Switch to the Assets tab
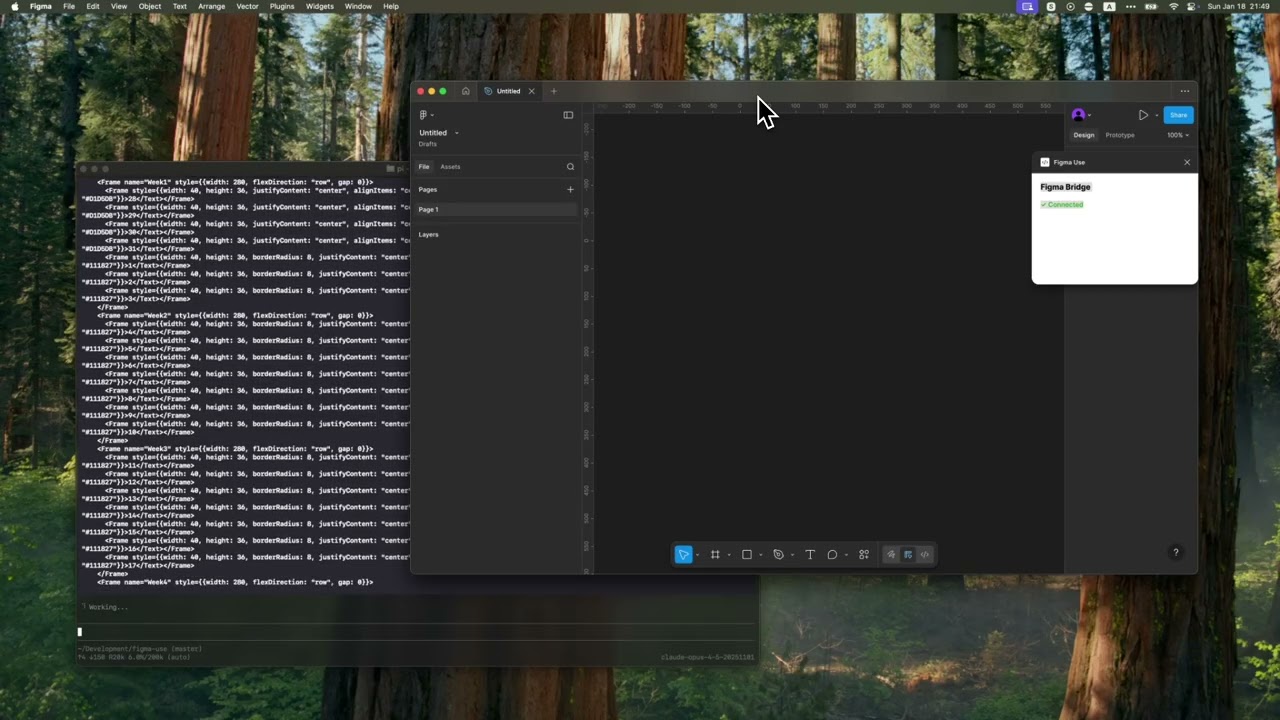Viewport: 1280px width, 720px height. point(450,166)
